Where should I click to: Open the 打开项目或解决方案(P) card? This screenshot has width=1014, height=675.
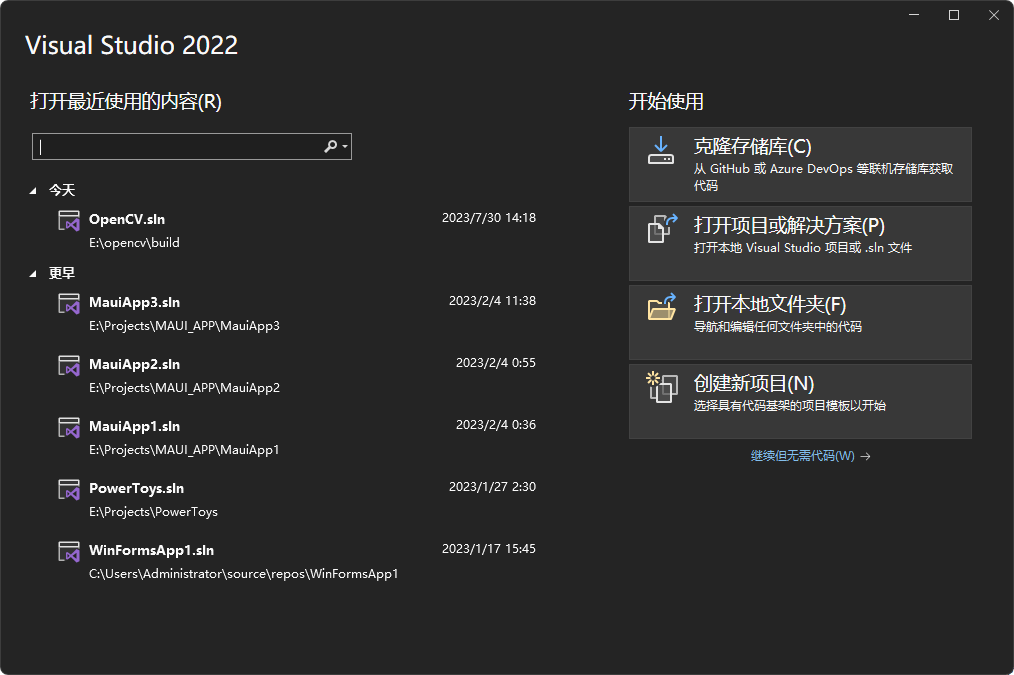[x=800, y=243]
